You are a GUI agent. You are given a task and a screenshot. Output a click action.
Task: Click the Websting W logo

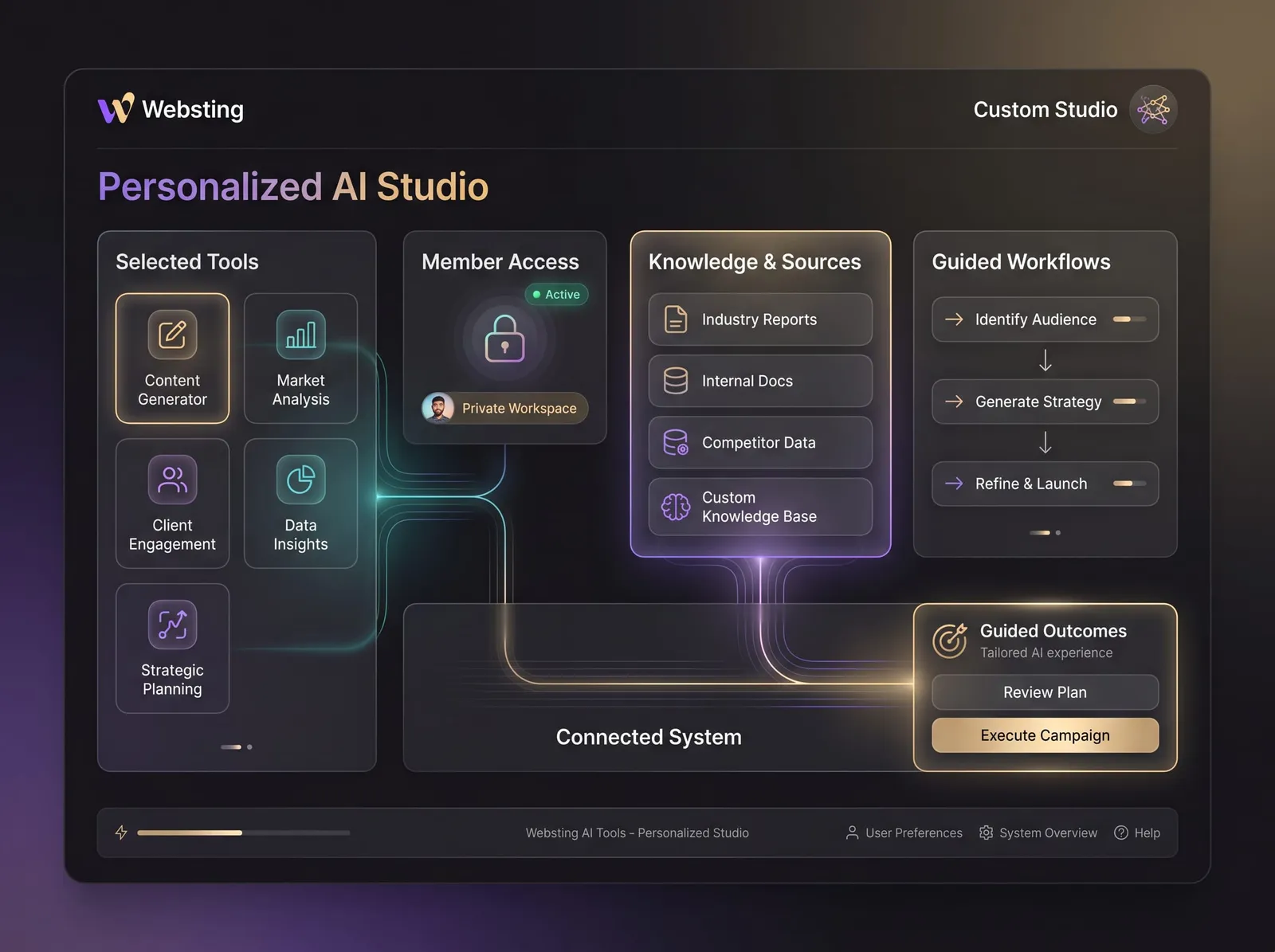click(116, 108)
